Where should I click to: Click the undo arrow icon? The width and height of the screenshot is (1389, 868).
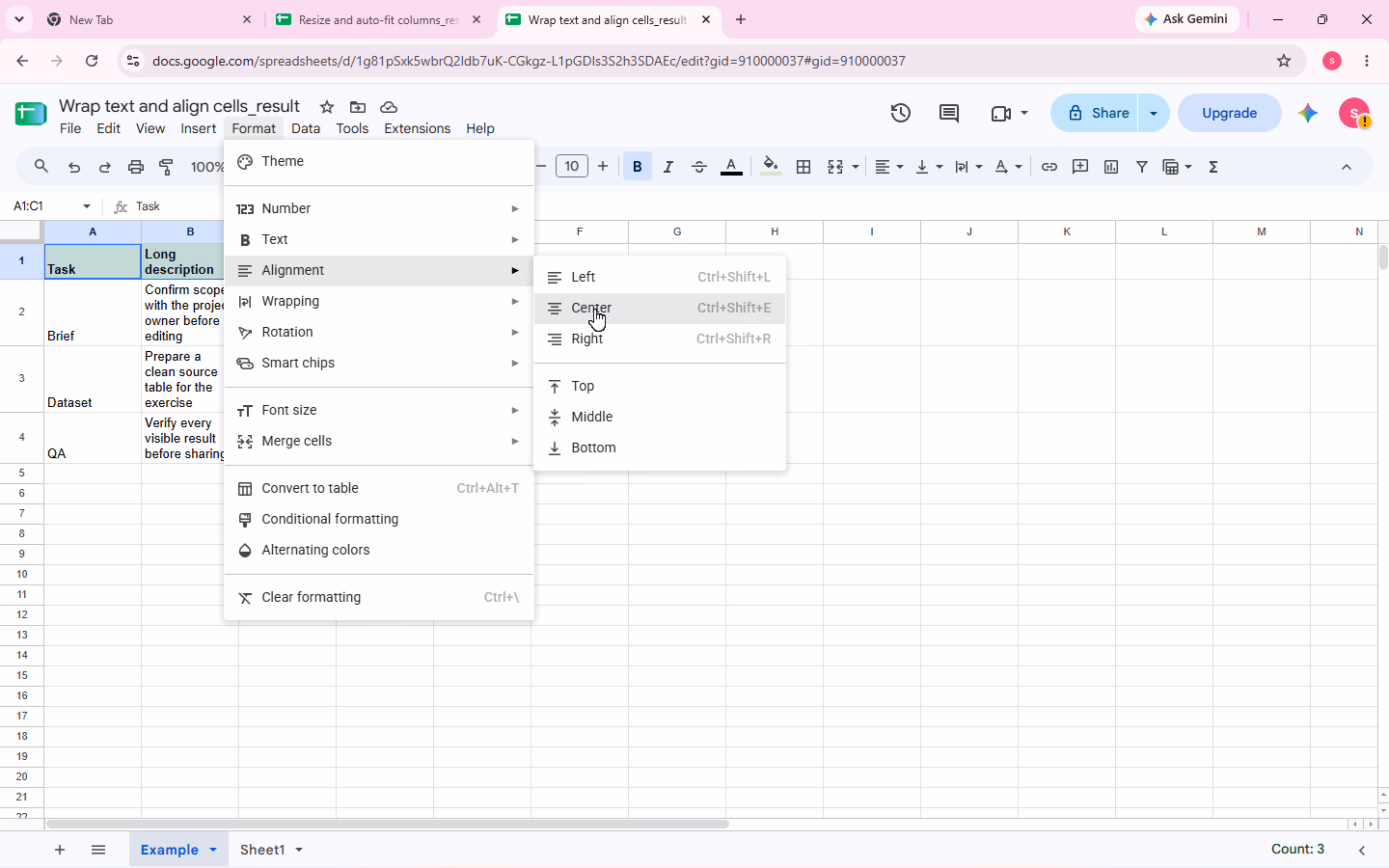pos(74,167)
